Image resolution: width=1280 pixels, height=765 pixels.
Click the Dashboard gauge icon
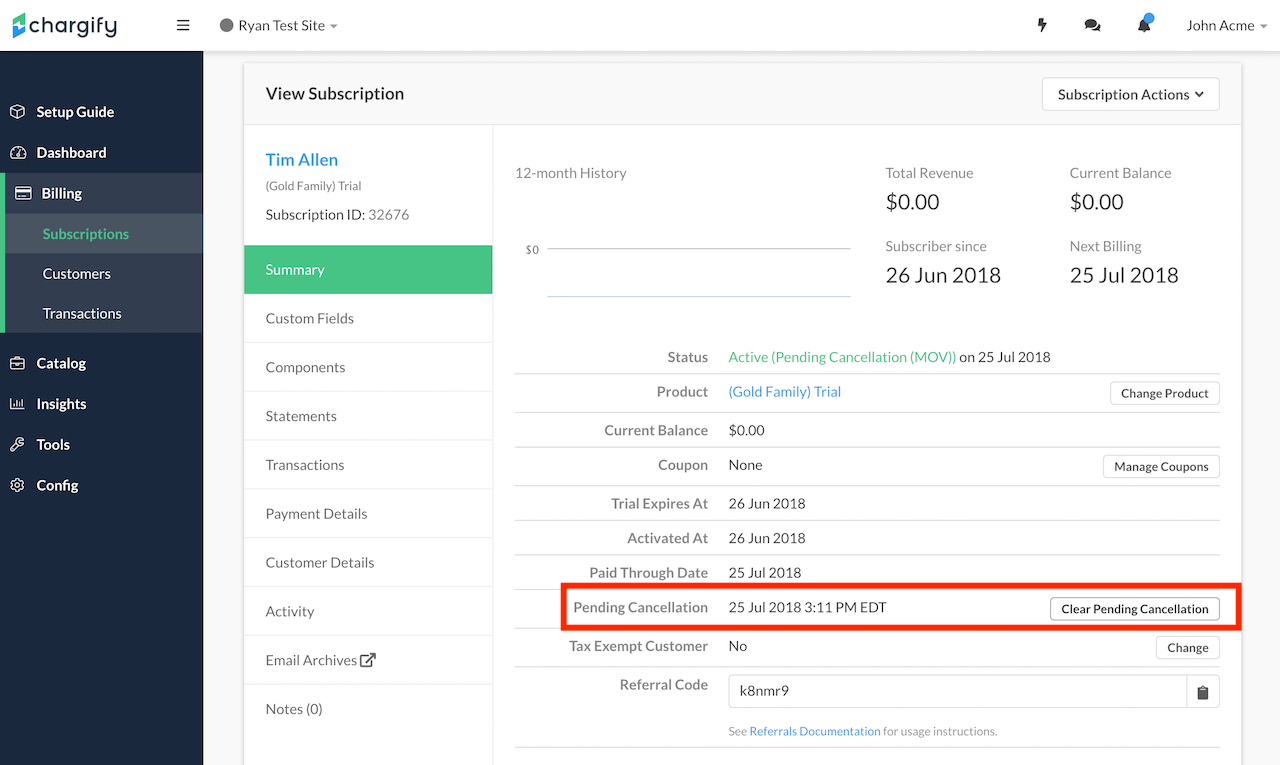tap(17, 153)
